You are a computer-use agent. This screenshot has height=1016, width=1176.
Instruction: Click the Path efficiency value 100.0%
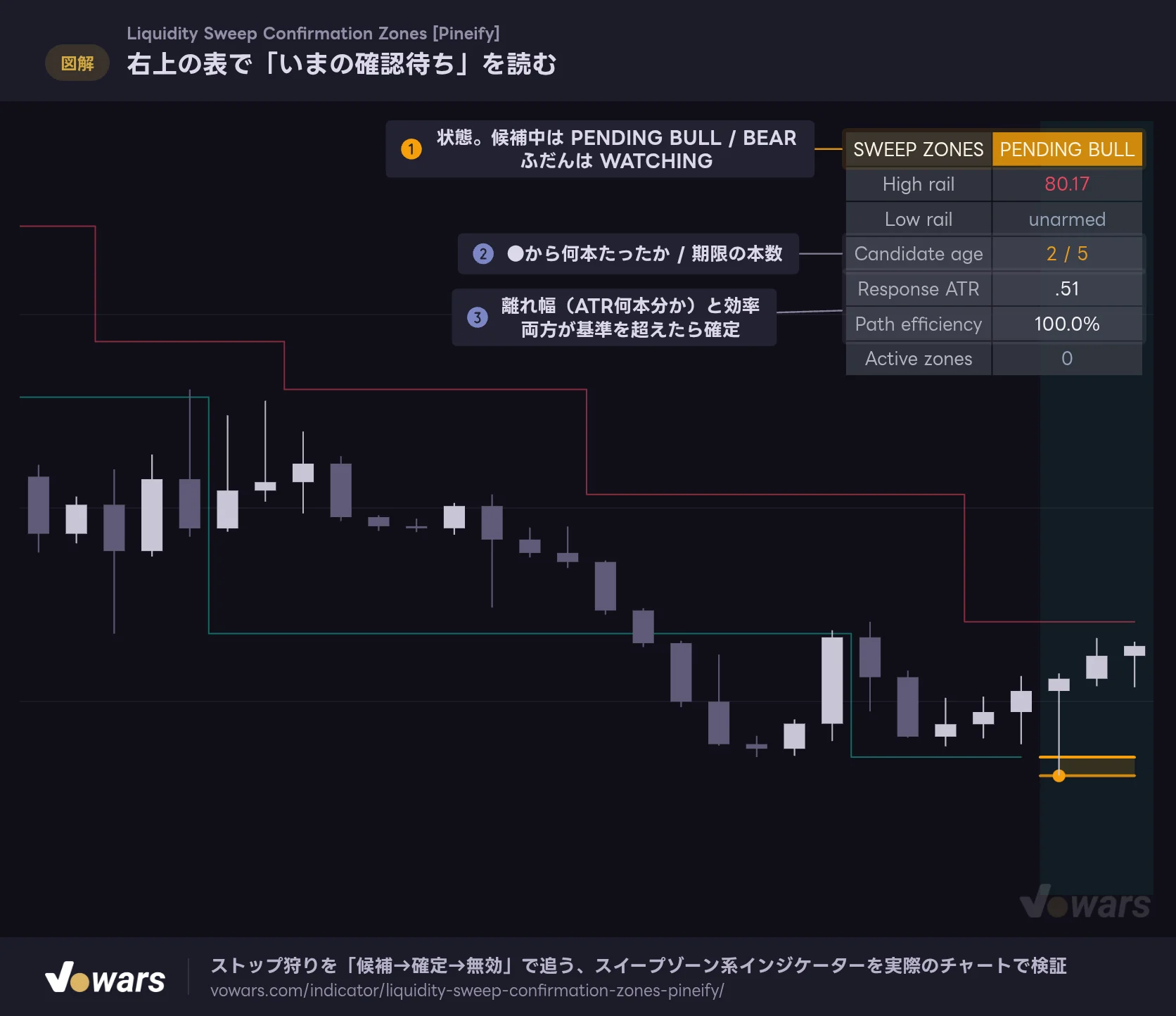coord(1067,324)
